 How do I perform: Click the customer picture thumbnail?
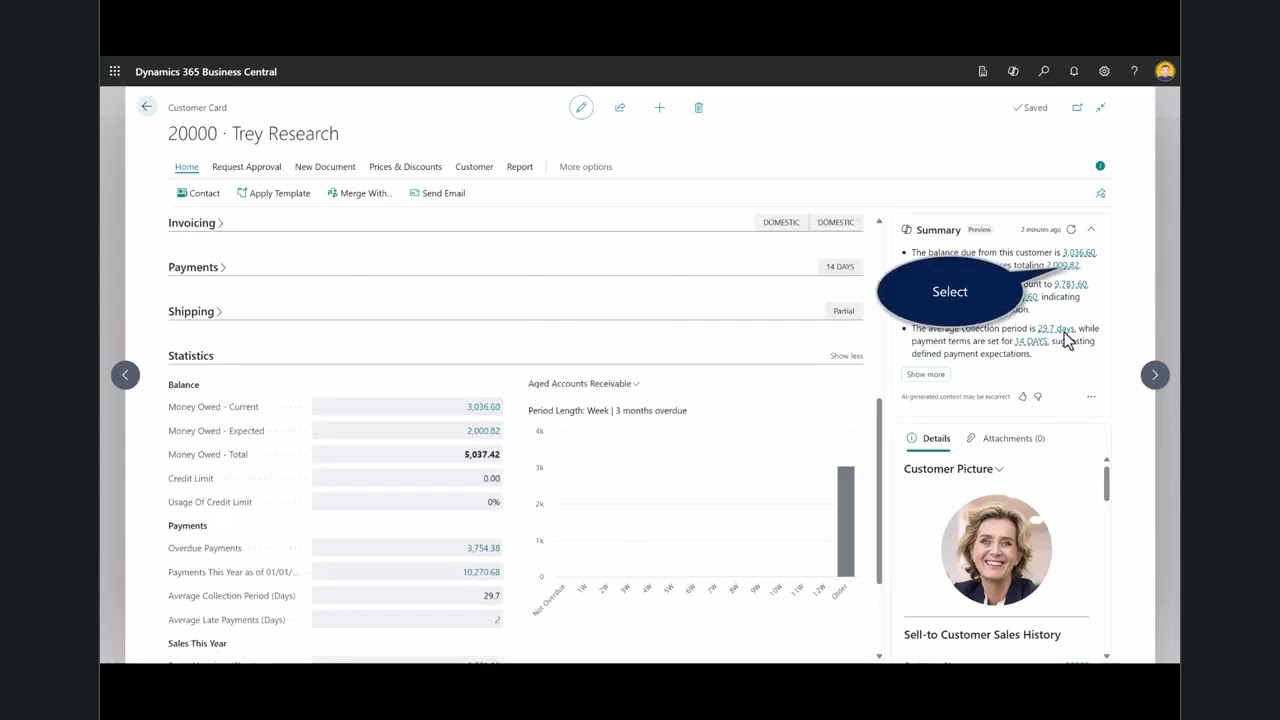tap(996, 550)
